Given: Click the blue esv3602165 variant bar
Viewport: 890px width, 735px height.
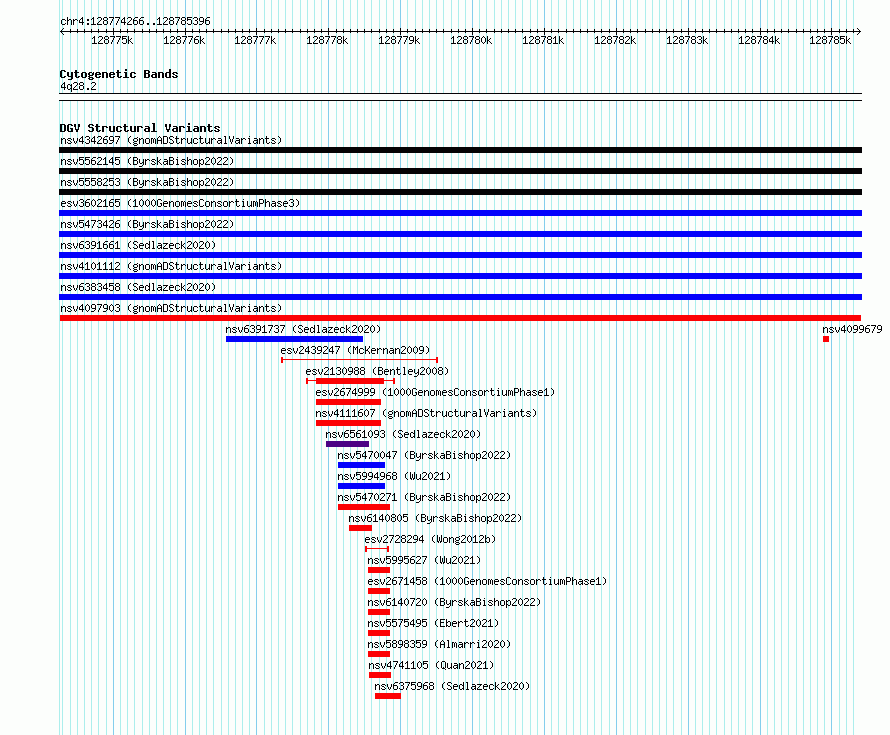Looking at the screenshot, I should tap(460, 213).
